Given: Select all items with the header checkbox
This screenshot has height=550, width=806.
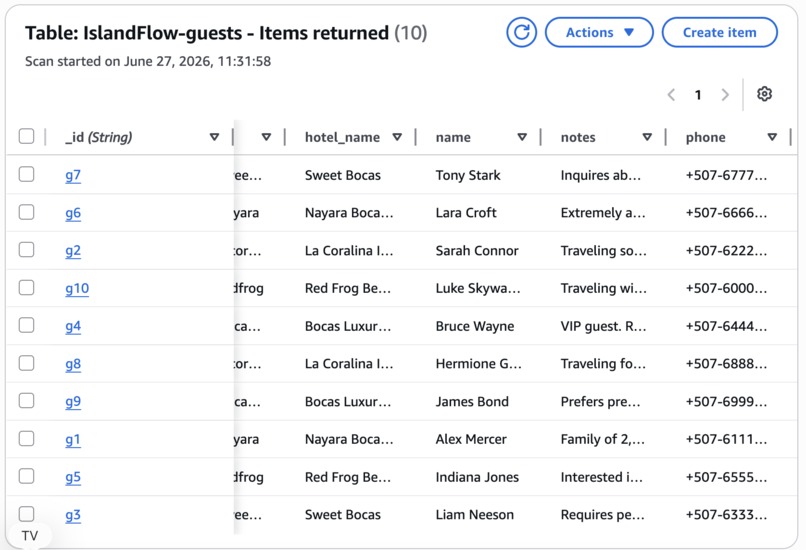Looking at the screenshot, I should [26, 136].
